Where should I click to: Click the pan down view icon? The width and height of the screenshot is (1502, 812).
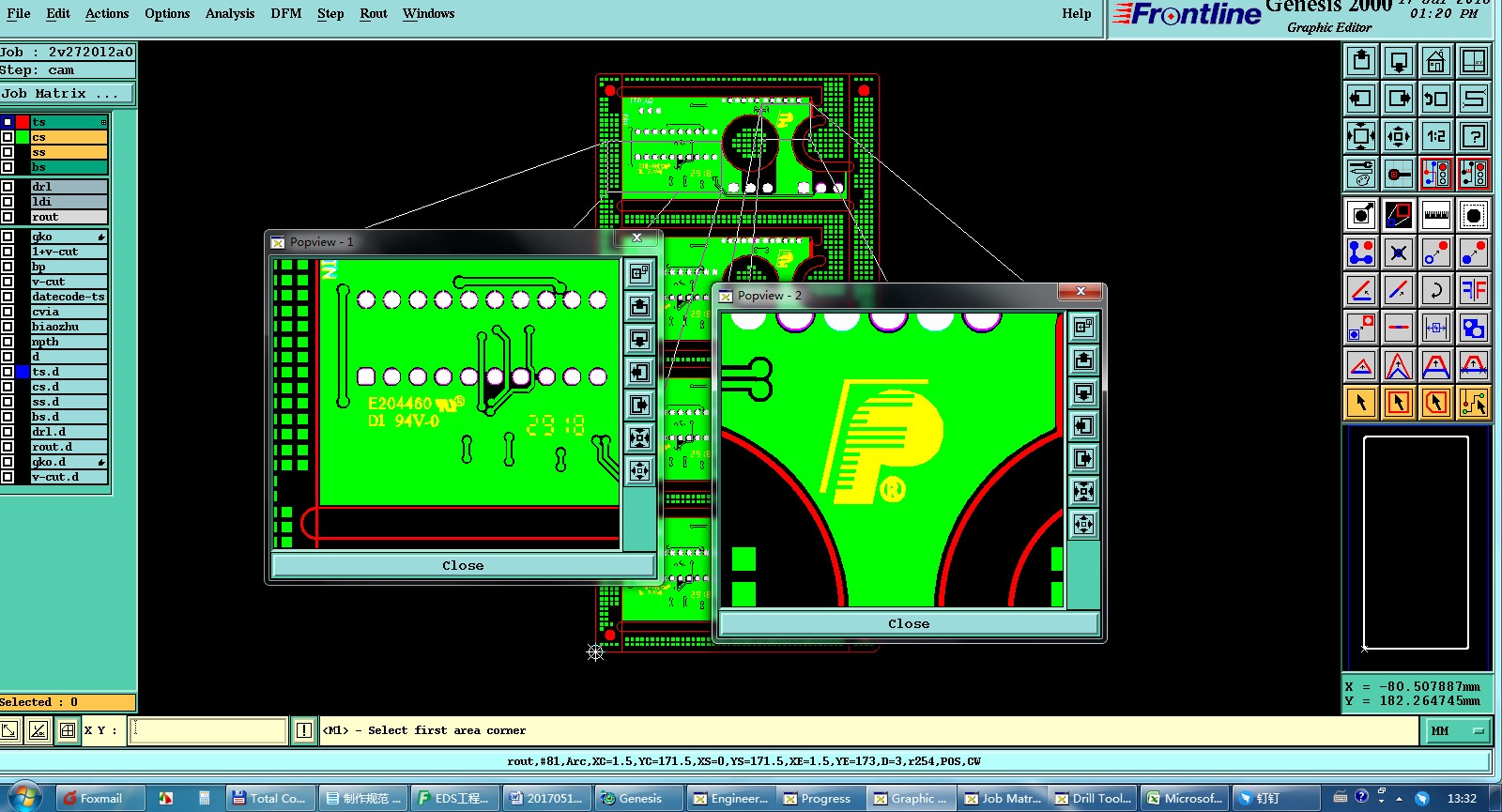pyautogui.click(x=1399, y=61)
